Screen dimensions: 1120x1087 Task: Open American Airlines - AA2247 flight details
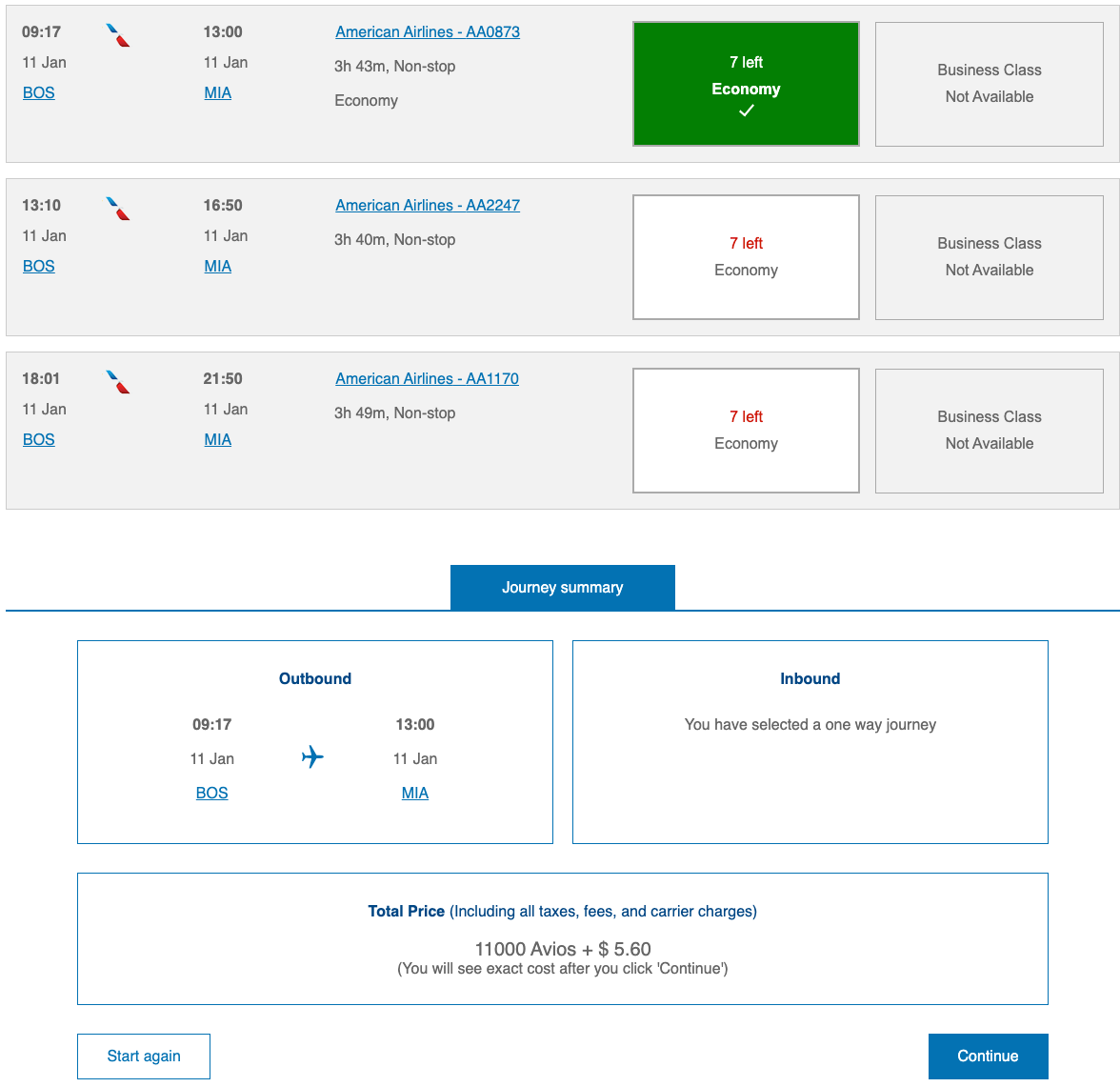click(428, 206)
